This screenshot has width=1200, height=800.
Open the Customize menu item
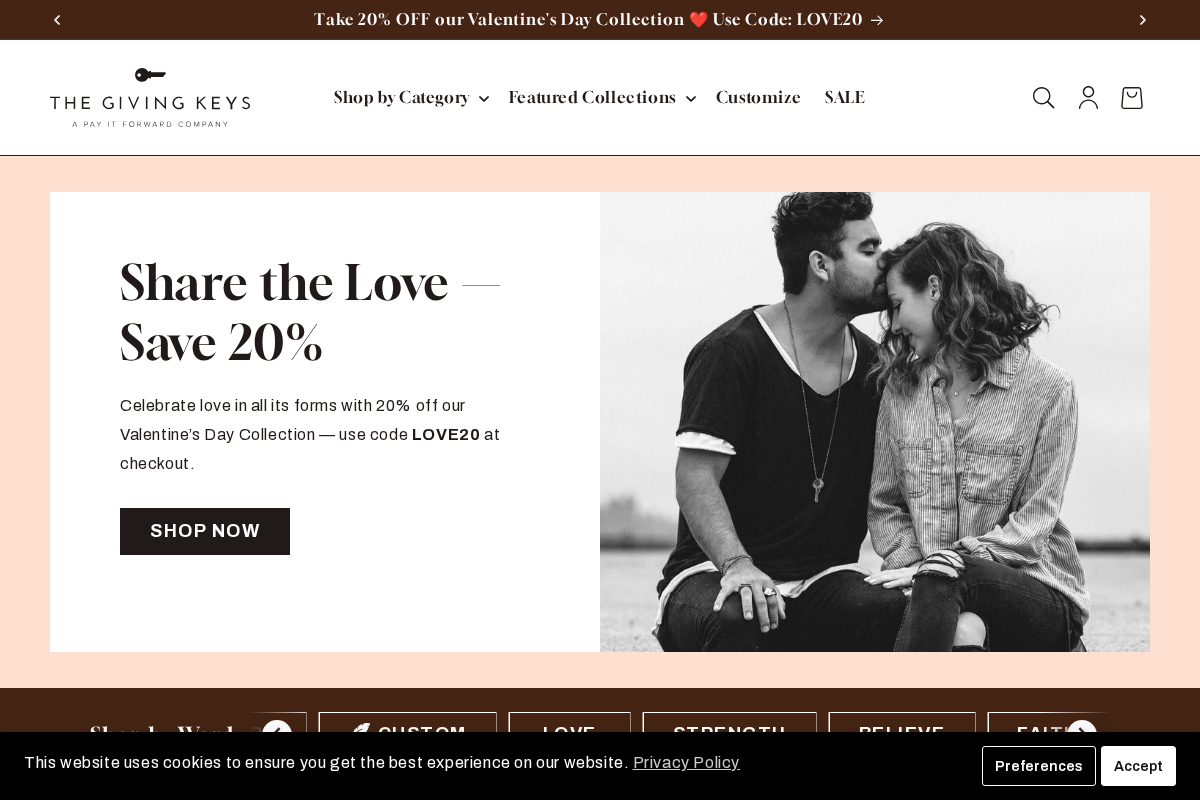tap(758, 97)
